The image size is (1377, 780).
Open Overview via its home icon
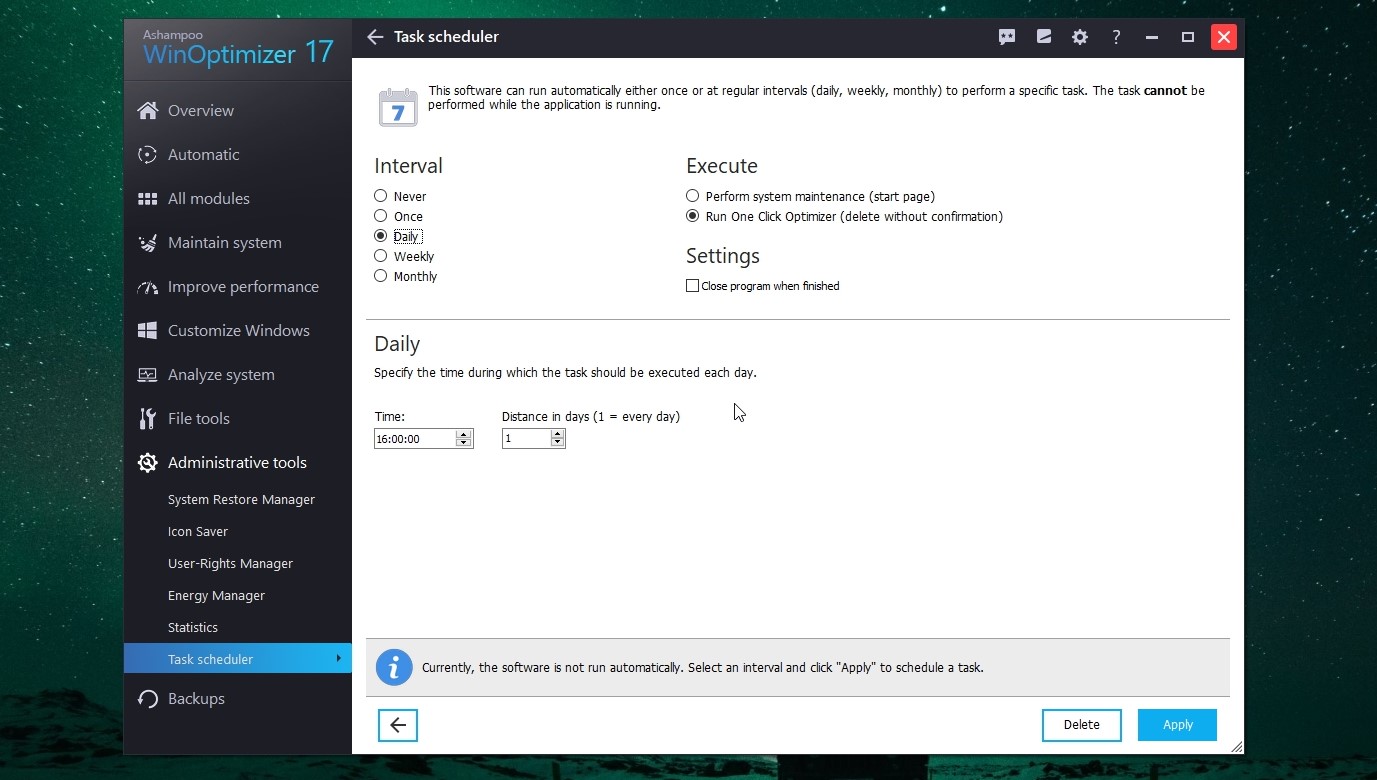click(147, 111)
